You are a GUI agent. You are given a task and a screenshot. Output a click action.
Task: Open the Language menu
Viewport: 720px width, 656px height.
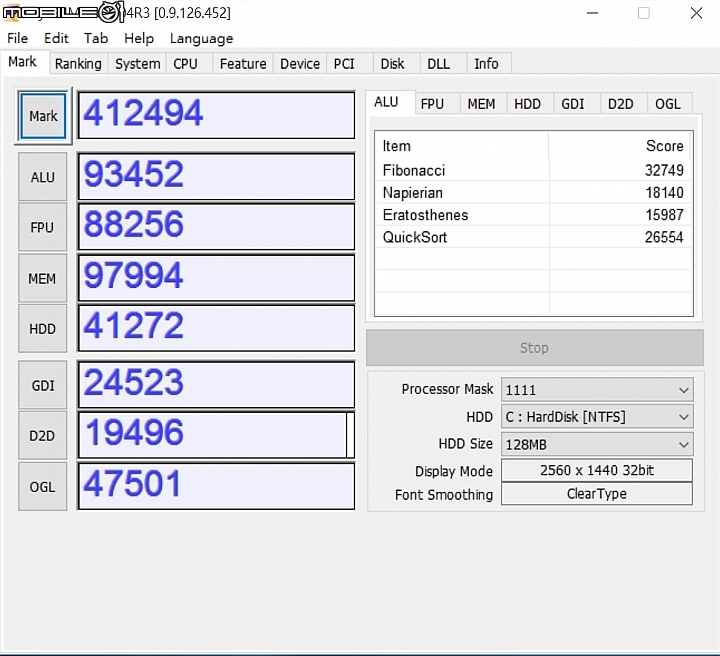point(202,39)
